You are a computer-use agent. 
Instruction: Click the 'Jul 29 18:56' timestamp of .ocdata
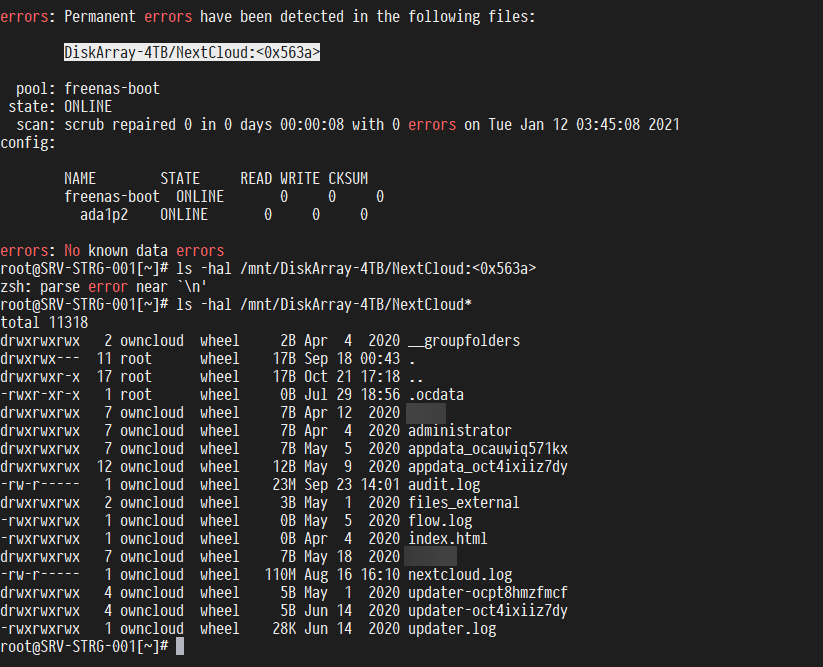click(x=352, y=395)
